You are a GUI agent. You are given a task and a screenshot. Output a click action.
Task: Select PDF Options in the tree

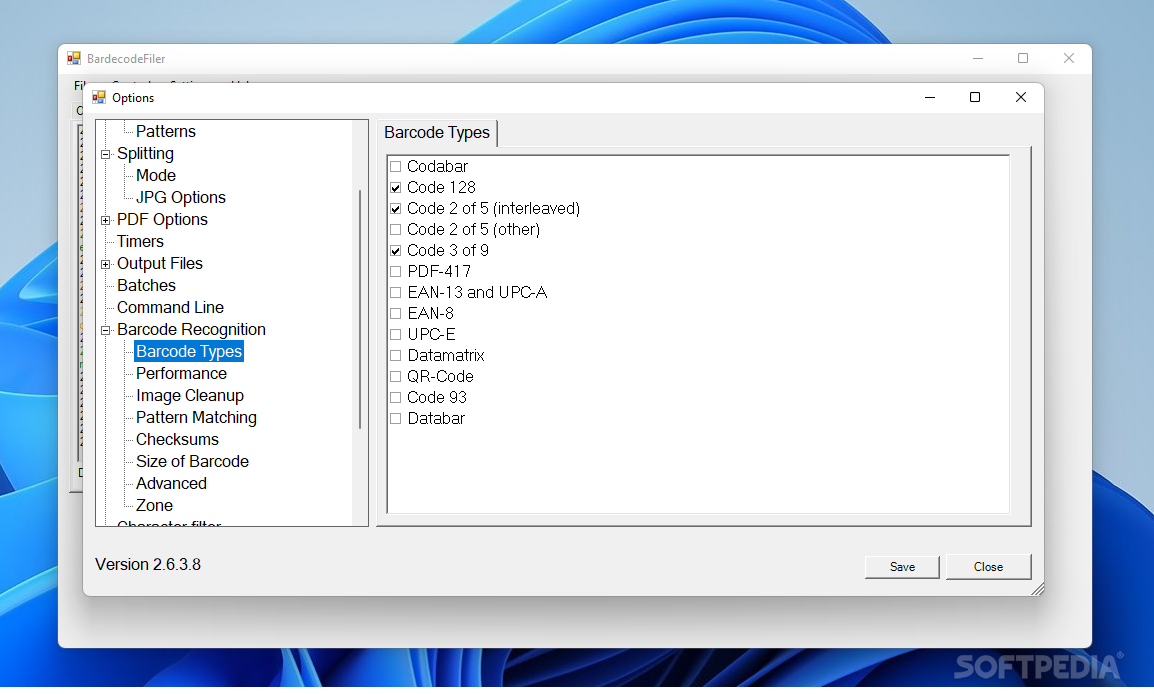(x=162, y=220)
